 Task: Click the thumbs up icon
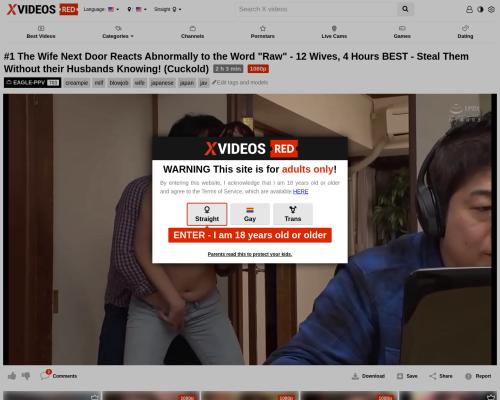pos(12,376)
